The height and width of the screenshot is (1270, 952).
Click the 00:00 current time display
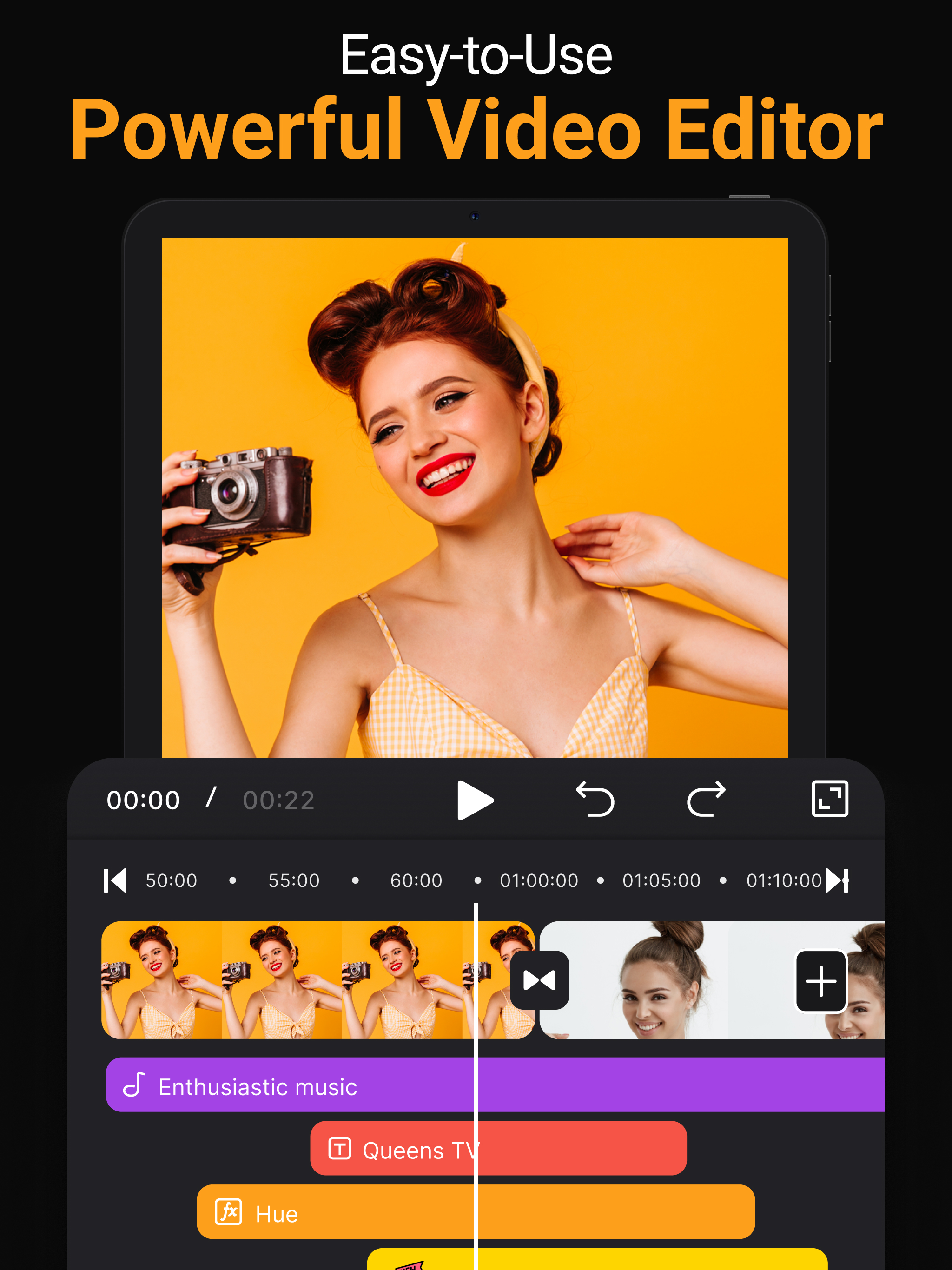pyautogui.click(x=144, y=800)
